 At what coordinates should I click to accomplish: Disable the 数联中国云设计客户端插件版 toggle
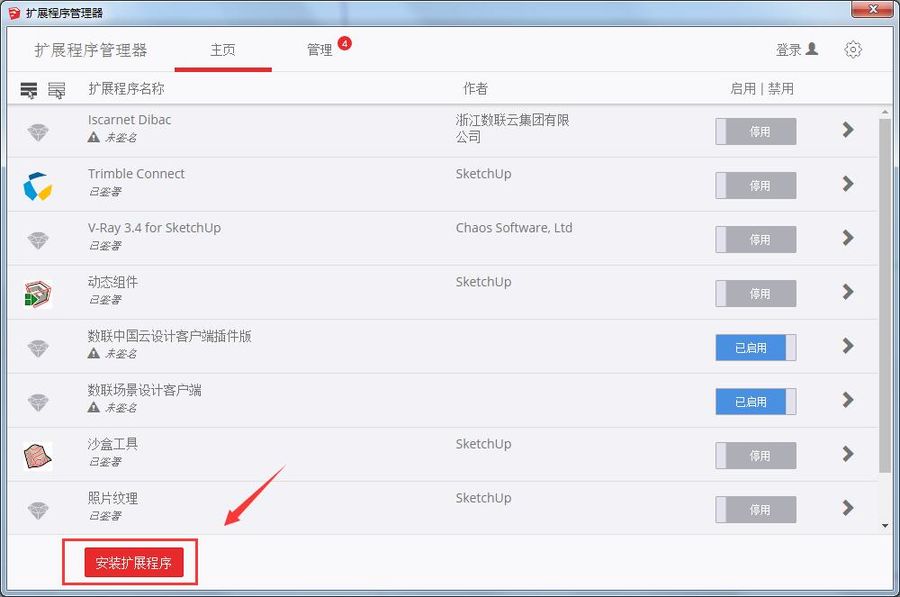click(x=755, y=347)
